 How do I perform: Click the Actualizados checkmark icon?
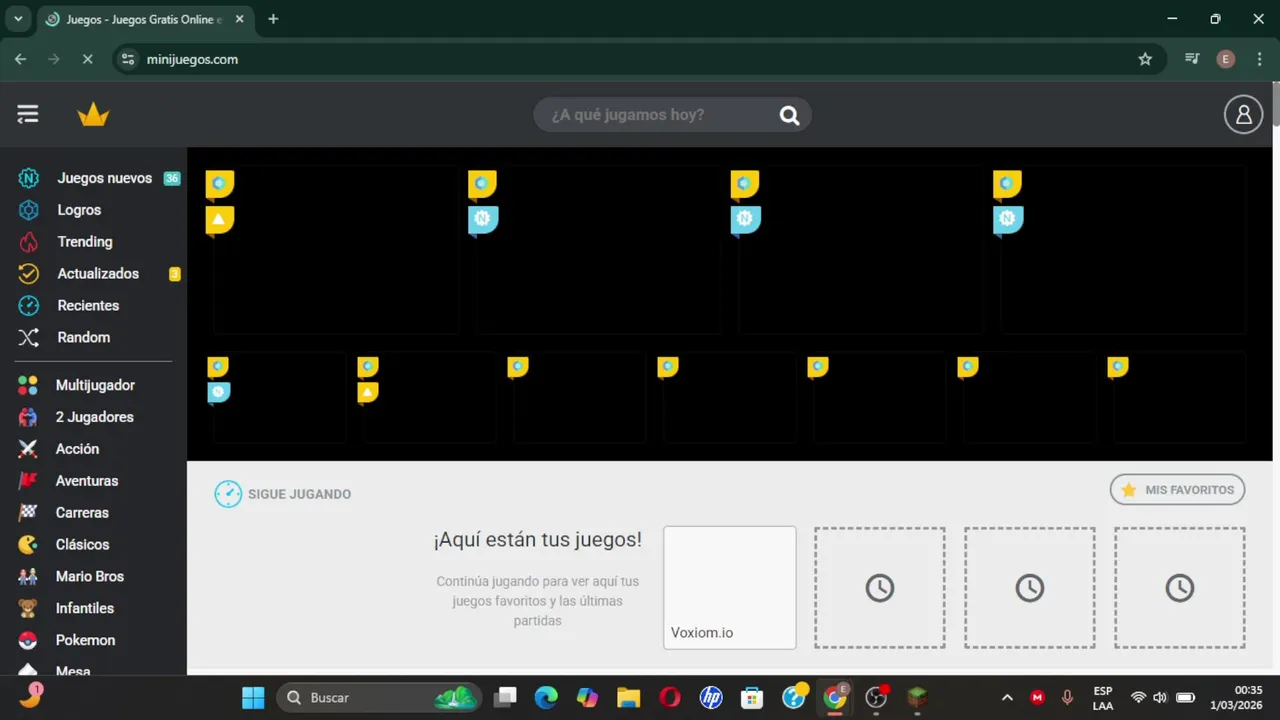pos(29,274)
